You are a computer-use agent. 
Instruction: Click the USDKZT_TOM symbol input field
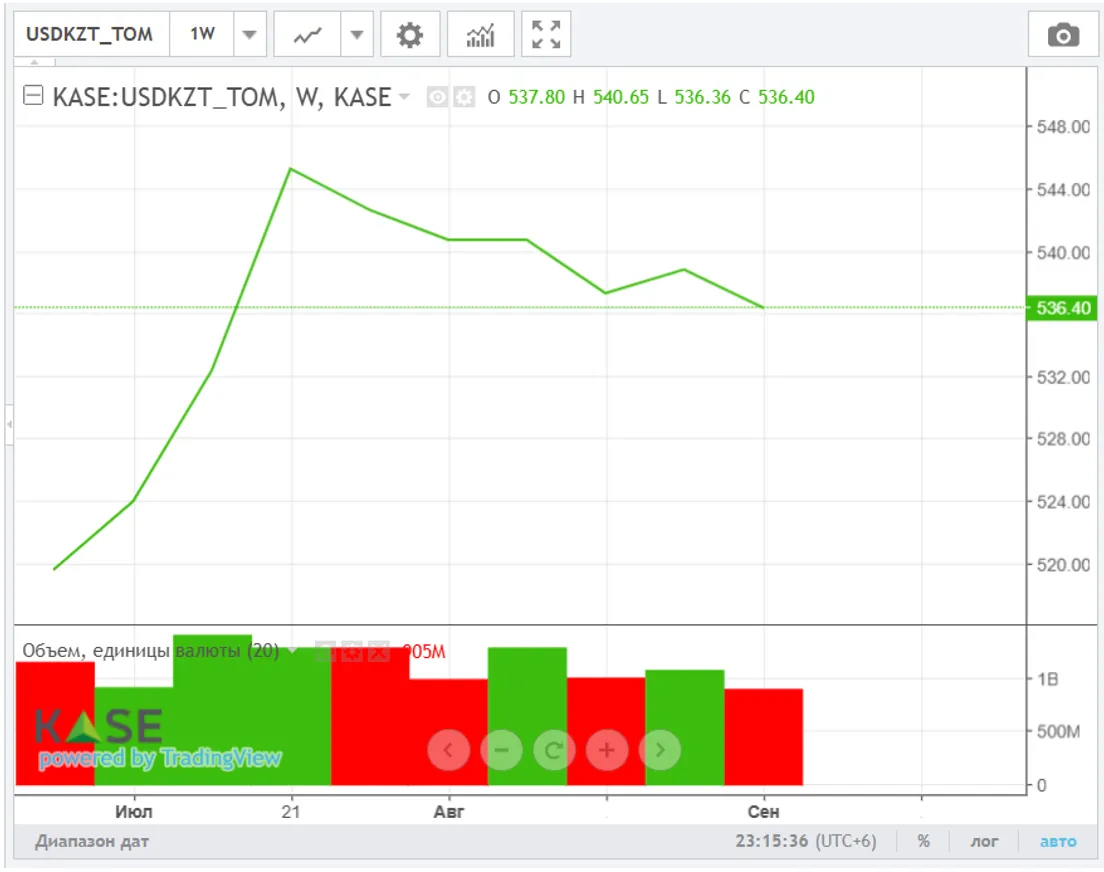coord(90,35)
